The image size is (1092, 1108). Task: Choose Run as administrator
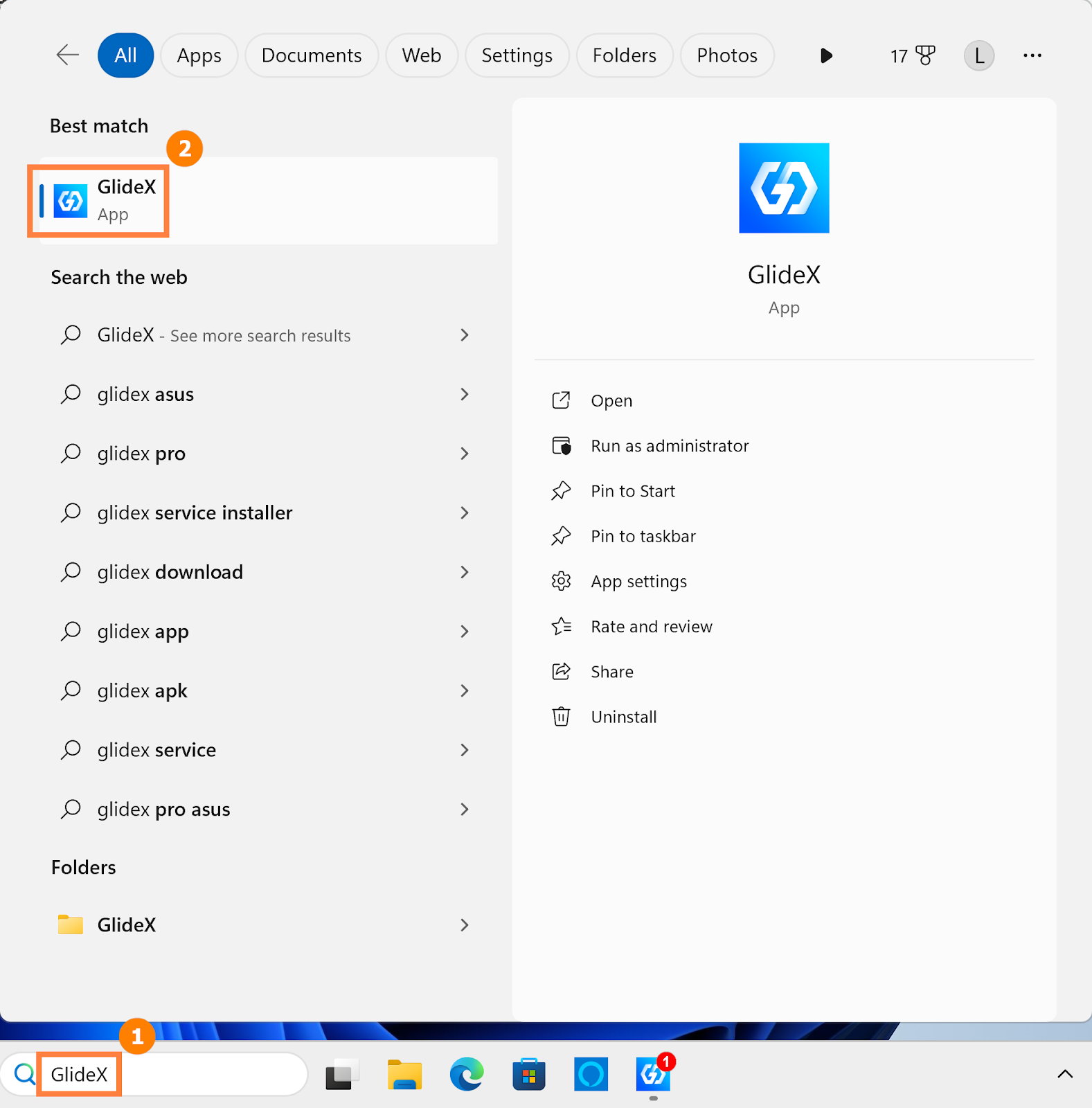click(670, 446)
